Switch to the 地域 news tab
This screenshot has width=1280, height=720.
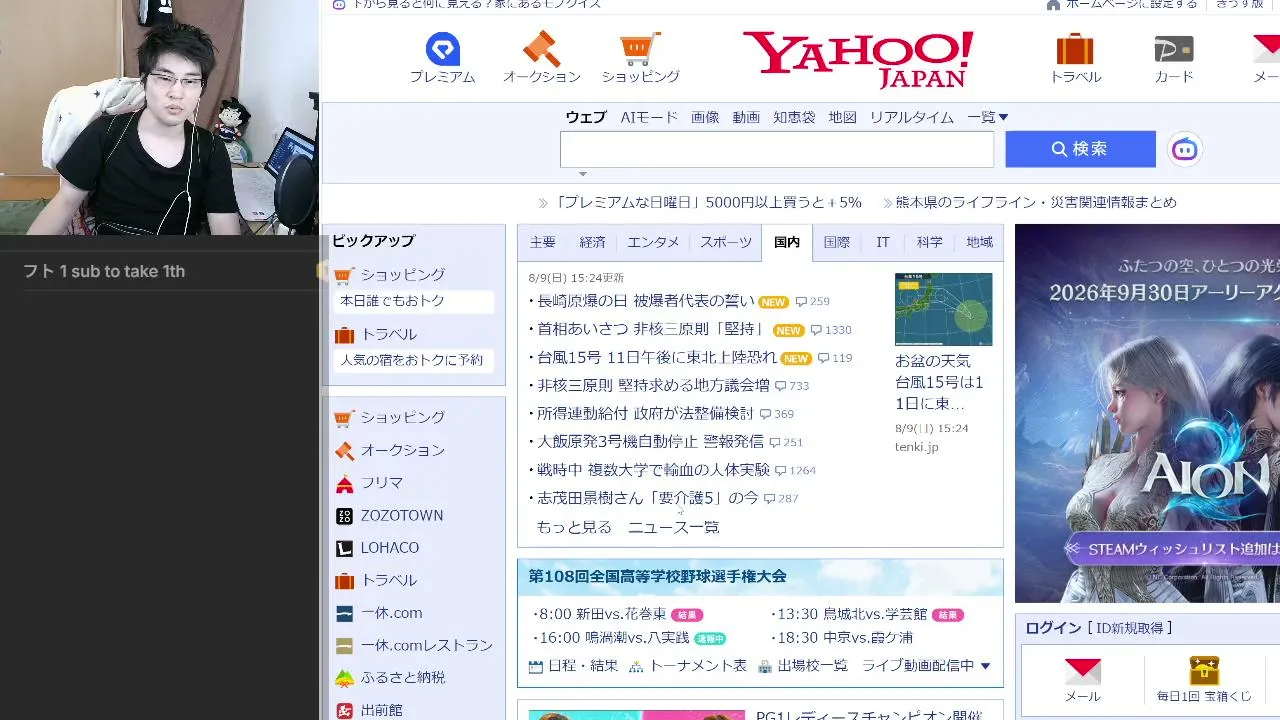[x=980, y=243]
